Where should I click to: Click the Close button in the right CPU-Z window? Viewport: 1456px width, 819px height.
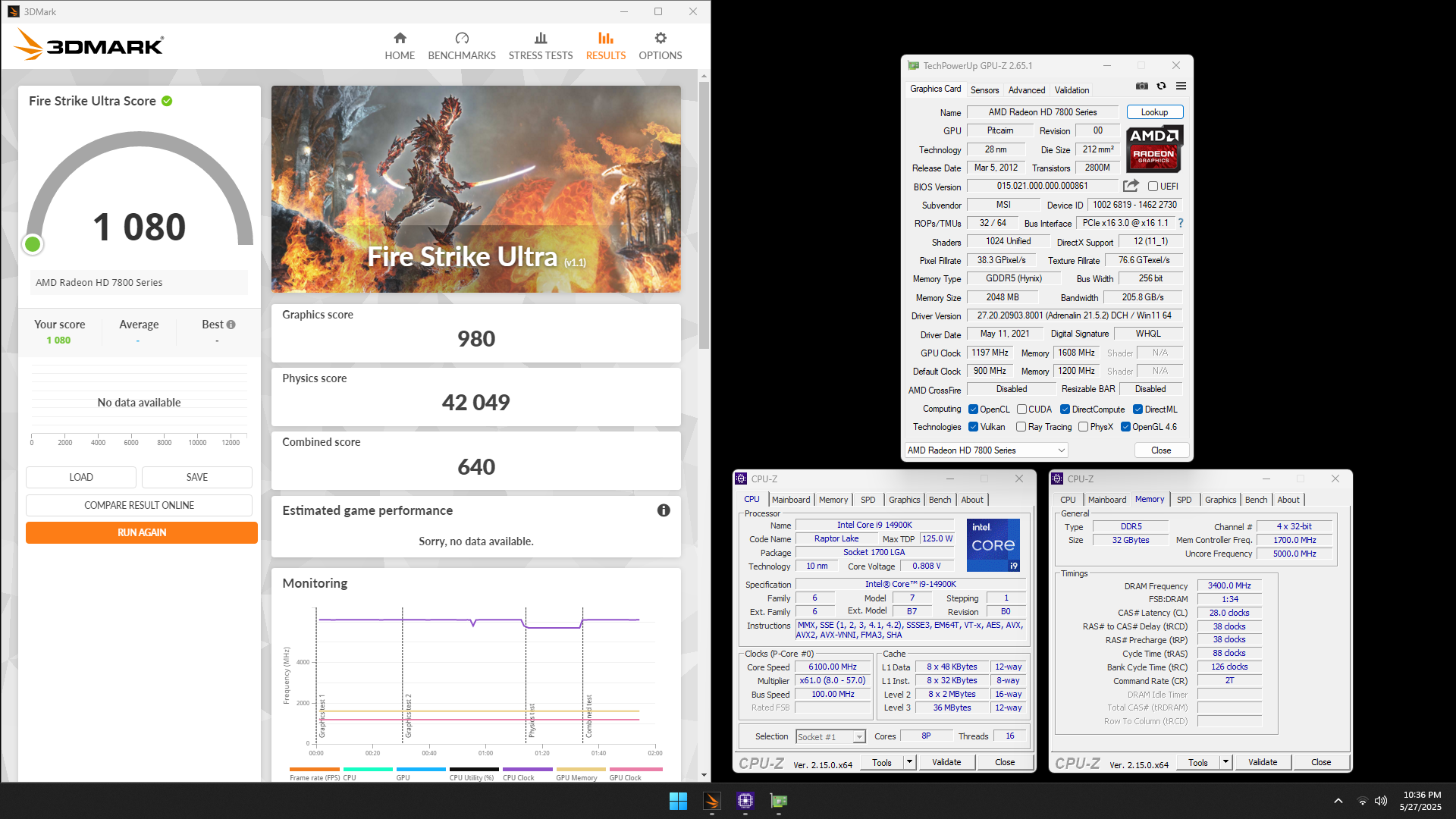(1321, 762)
